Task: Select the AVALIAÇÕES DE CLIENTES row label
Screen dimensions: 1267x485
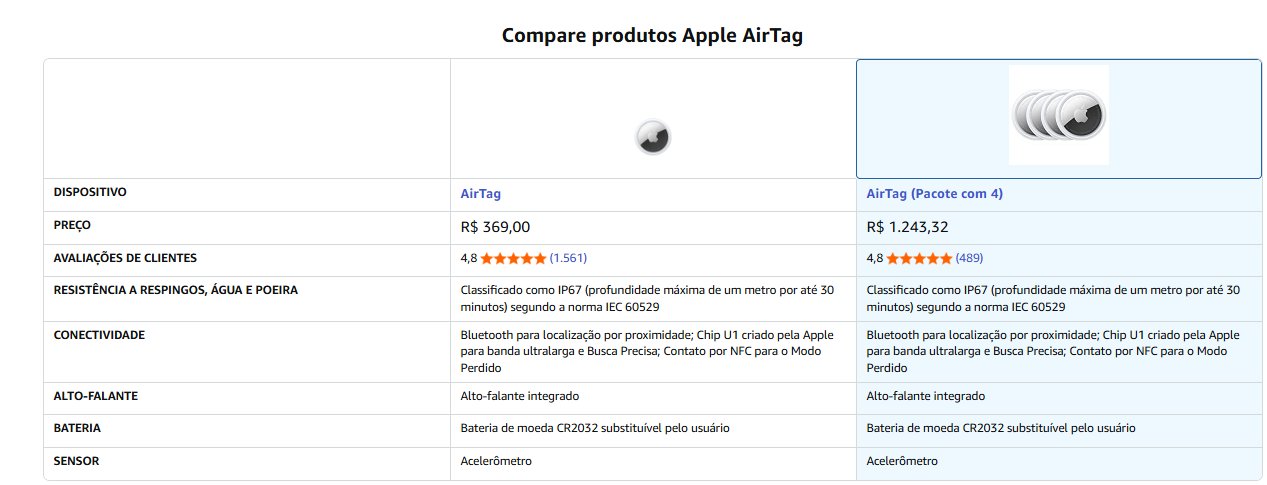Action: pos(125,258)
